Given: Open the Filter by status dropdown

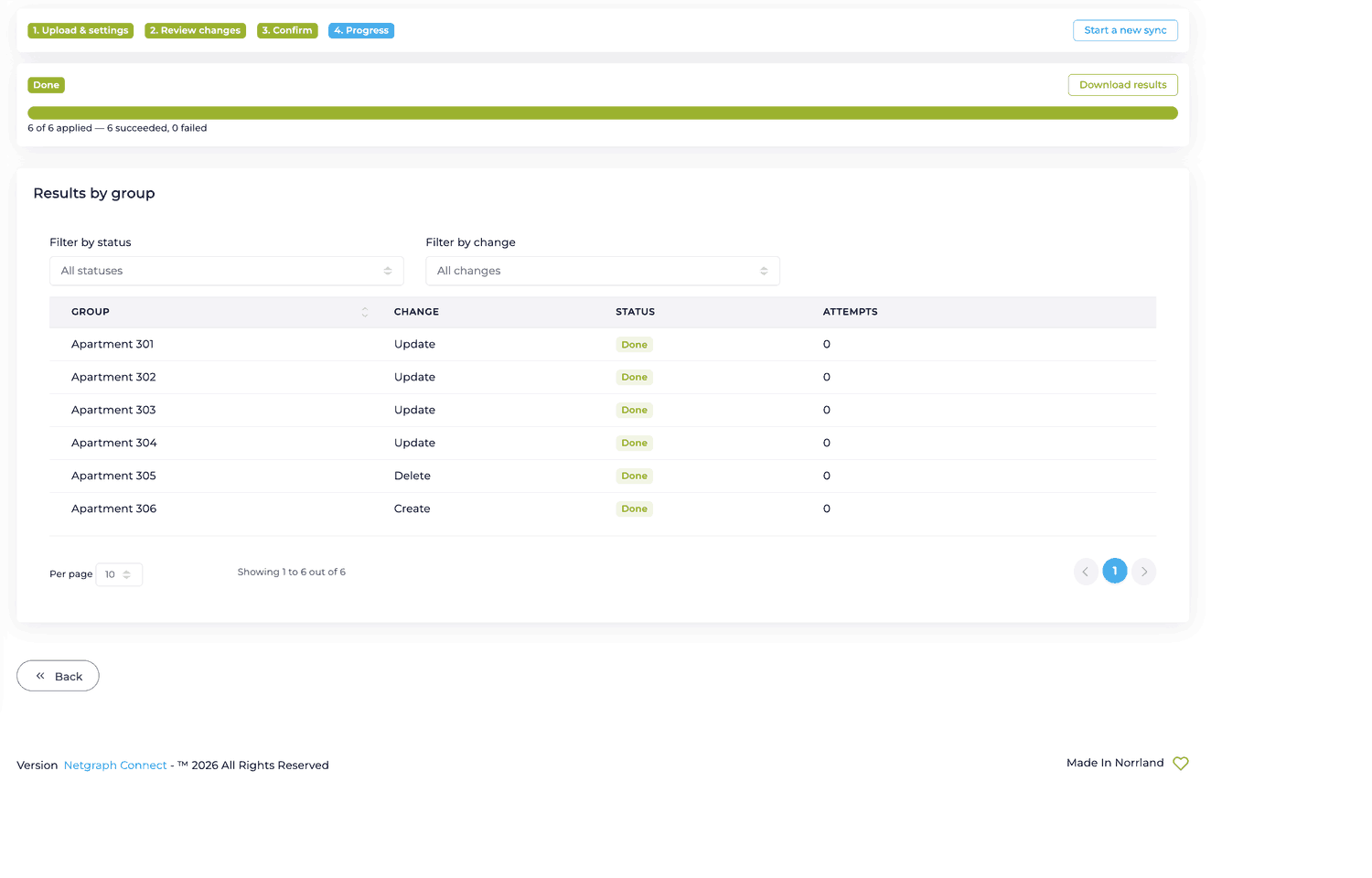Looking at the screenshot, I should pos(226,271).
